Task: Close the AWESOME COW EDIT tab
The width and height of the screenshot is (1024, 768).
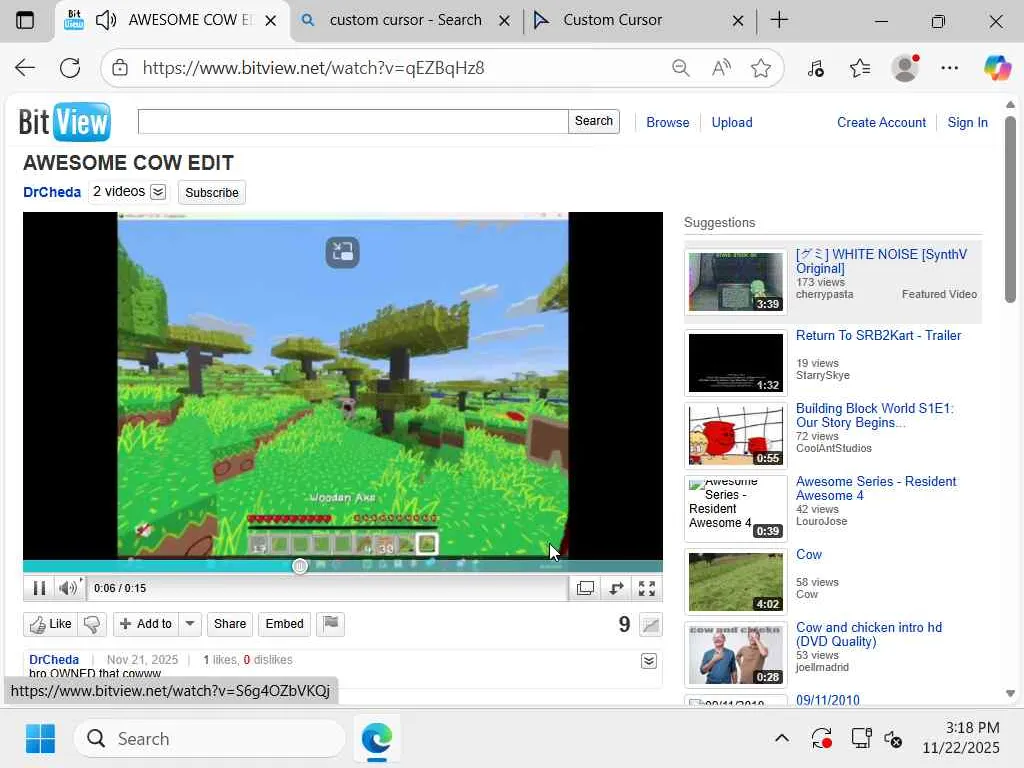Action: [270, 21]
